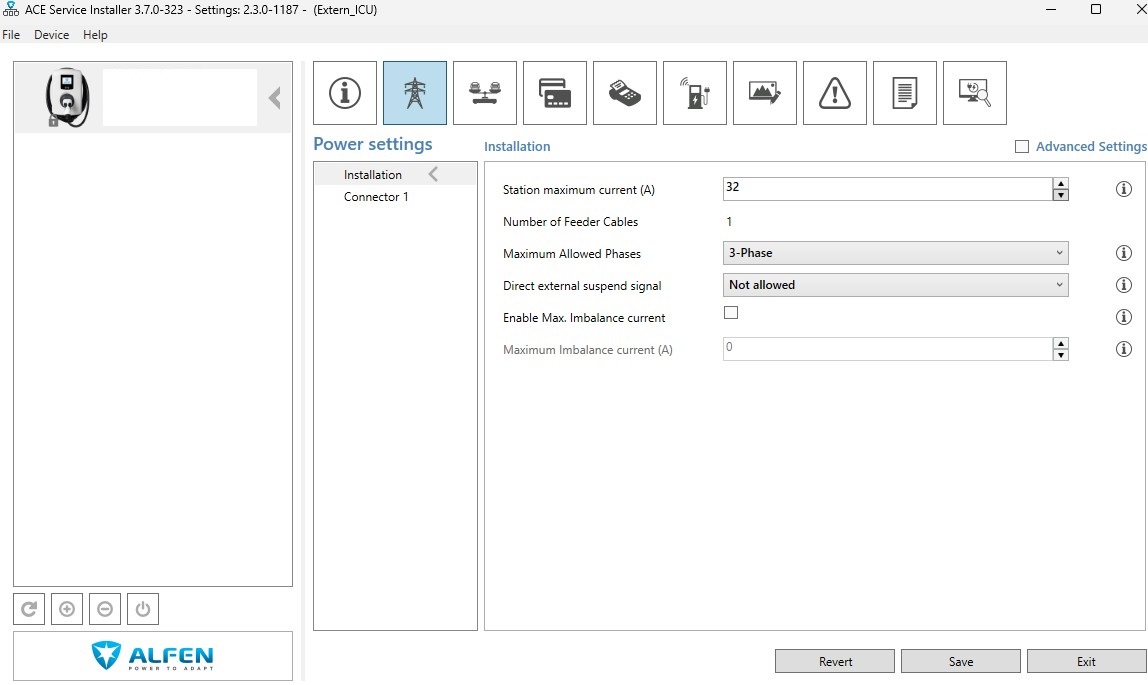Image resolution: width=1148 pixels, height=685 pixels.
Task: Decrease Station maximum current with down arrow
Action: [x=1060, y=195]
